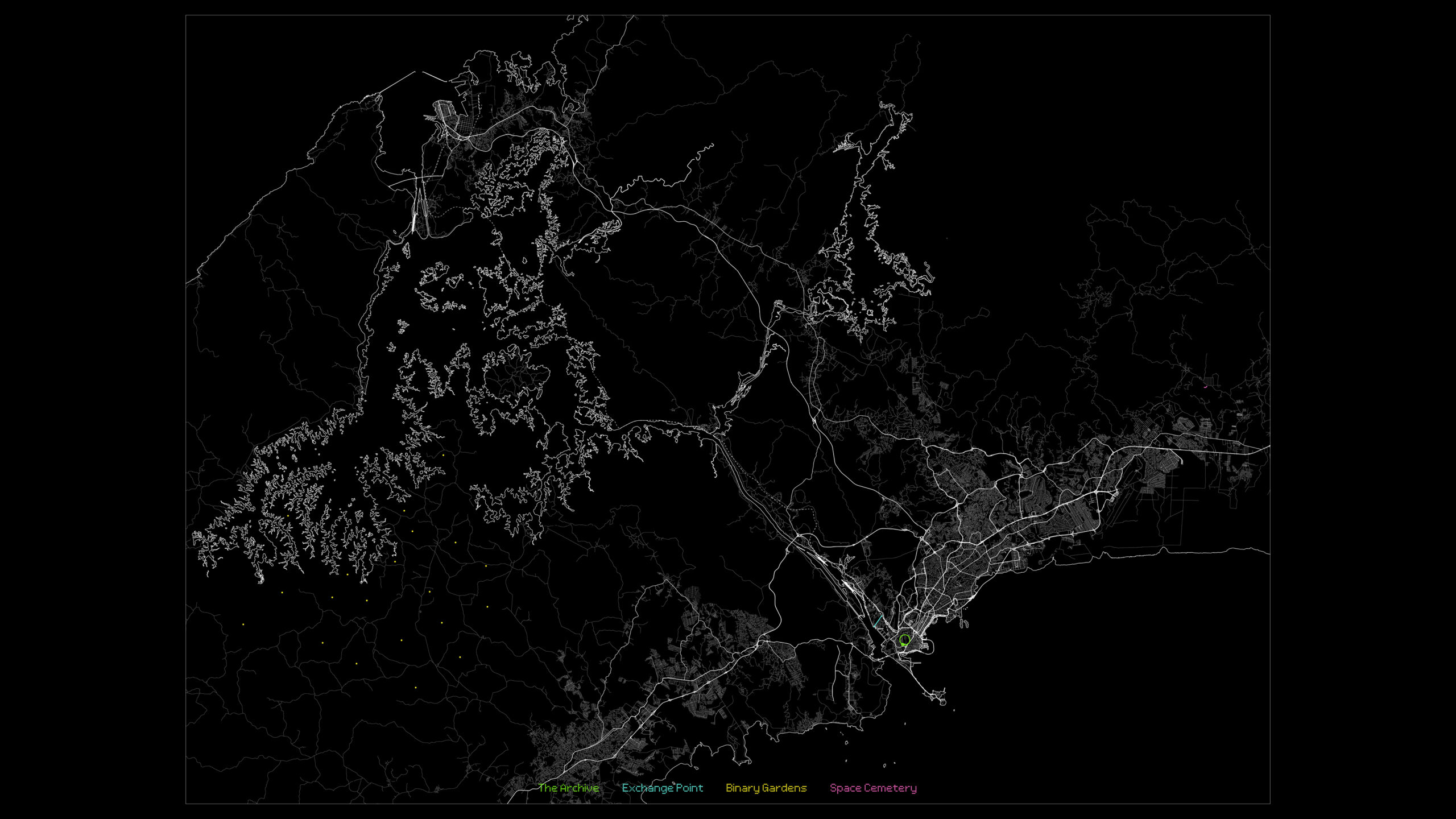Screen dimensions: 1456x819
Task: Select the cyan Exchange Point line marker
Action: click(x=878, y=621)
